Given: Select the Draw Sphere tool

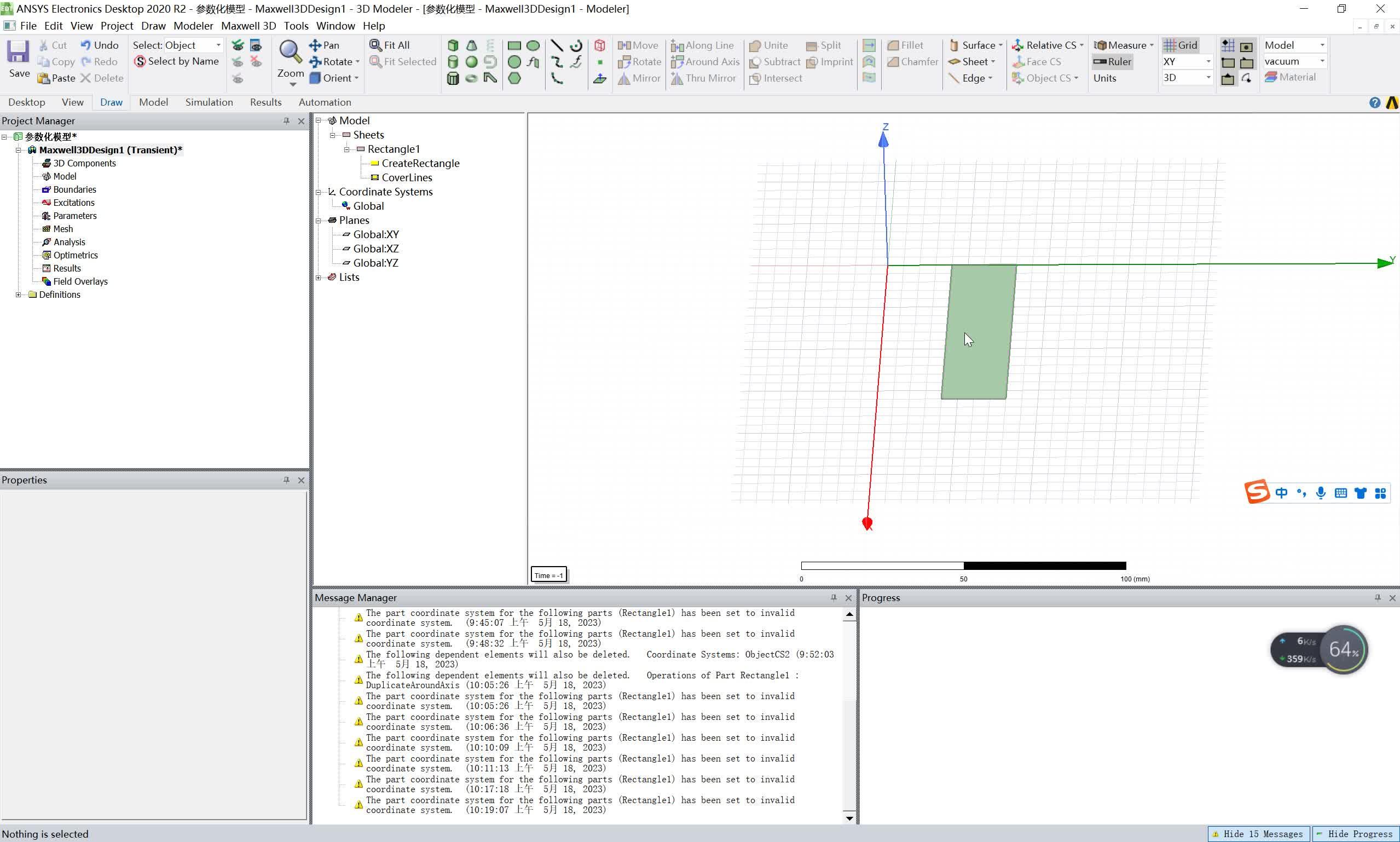Looking at the screenshot, I should [471, 62].
